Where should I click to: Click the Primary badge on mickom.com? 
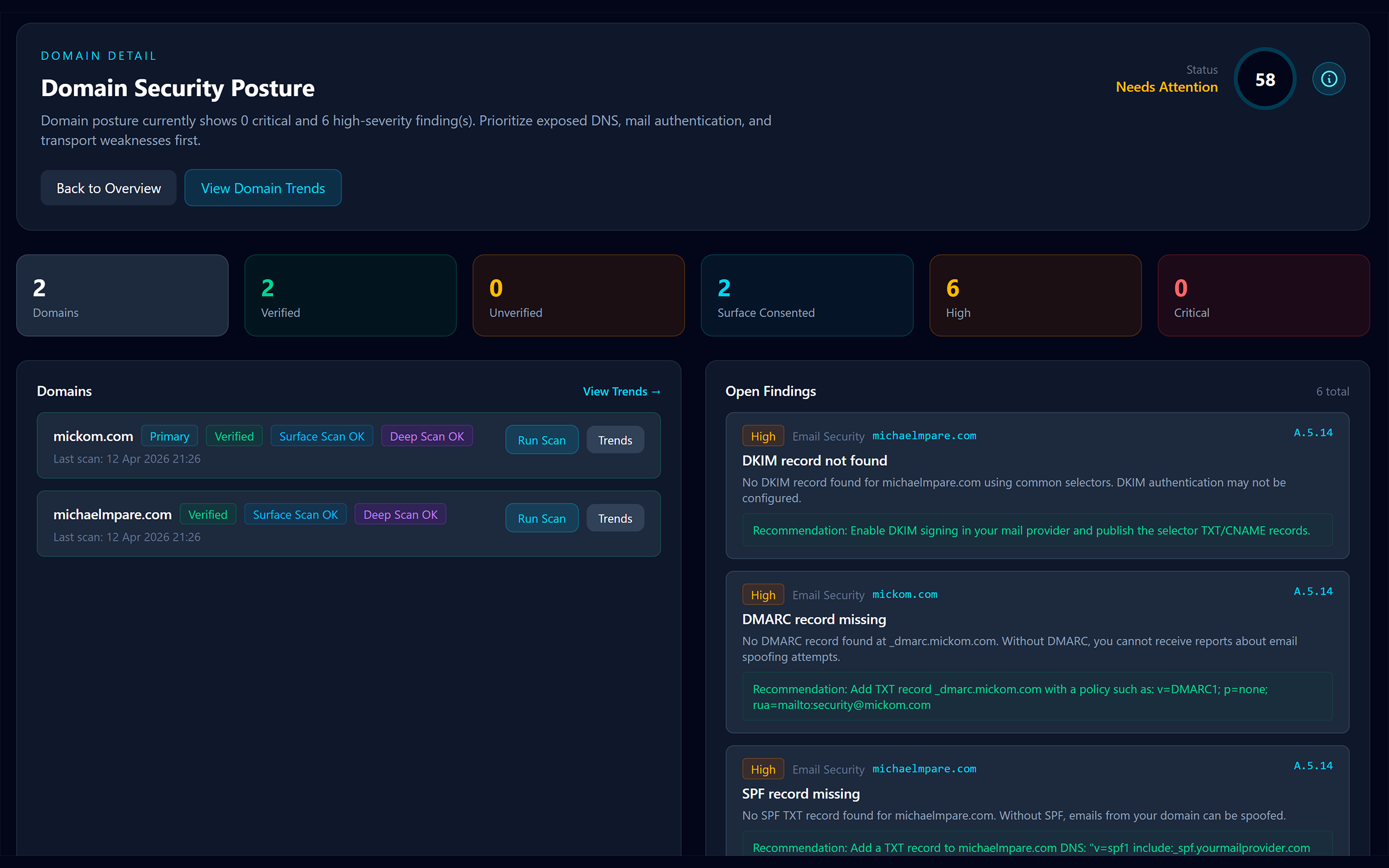point(170,436)
